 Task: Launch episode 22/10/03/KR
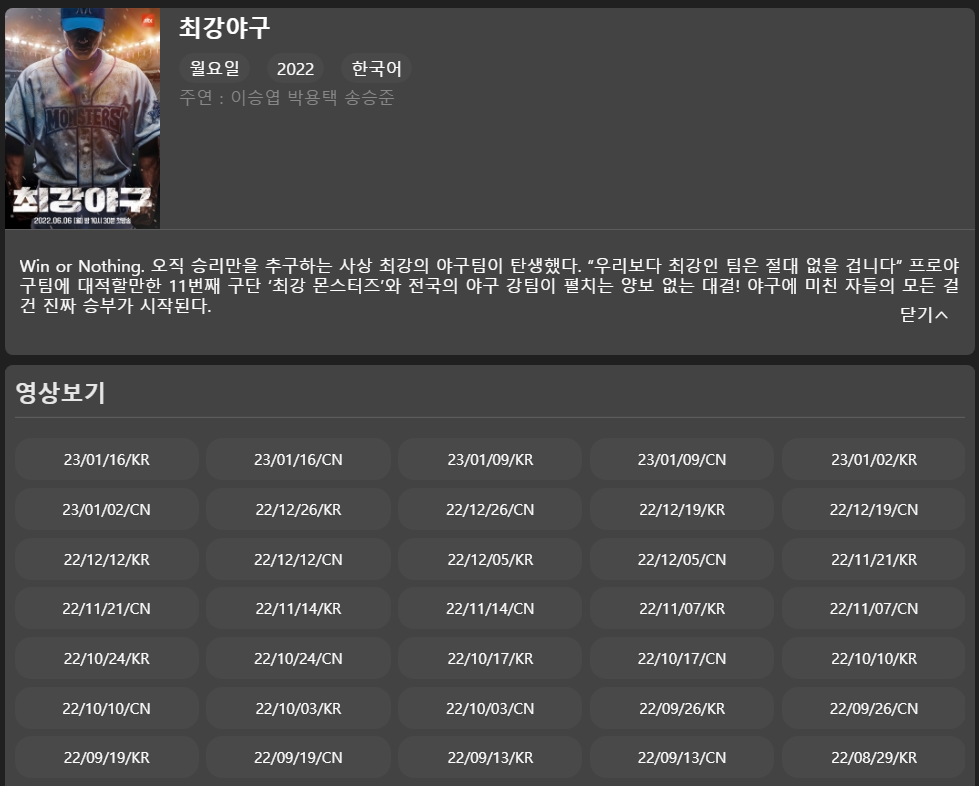(298, 708)
